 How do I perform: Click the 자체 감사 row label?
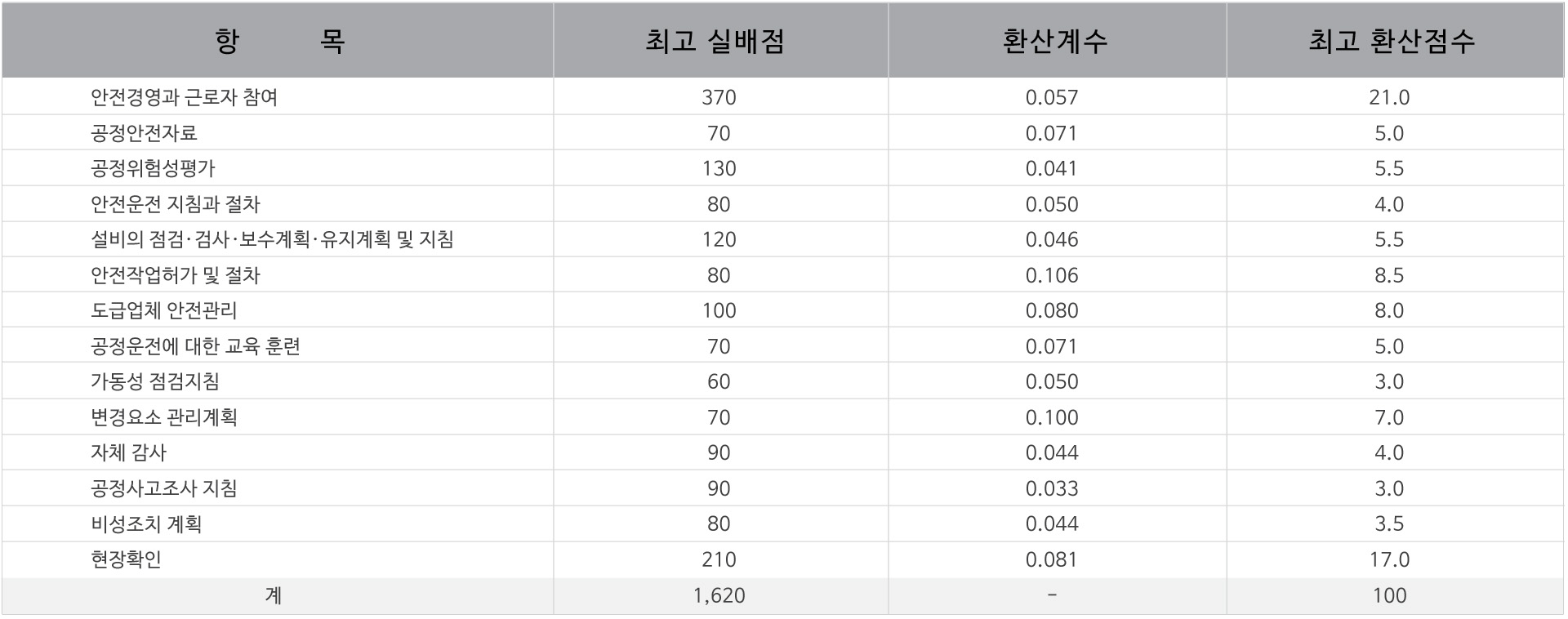[128, 452]
